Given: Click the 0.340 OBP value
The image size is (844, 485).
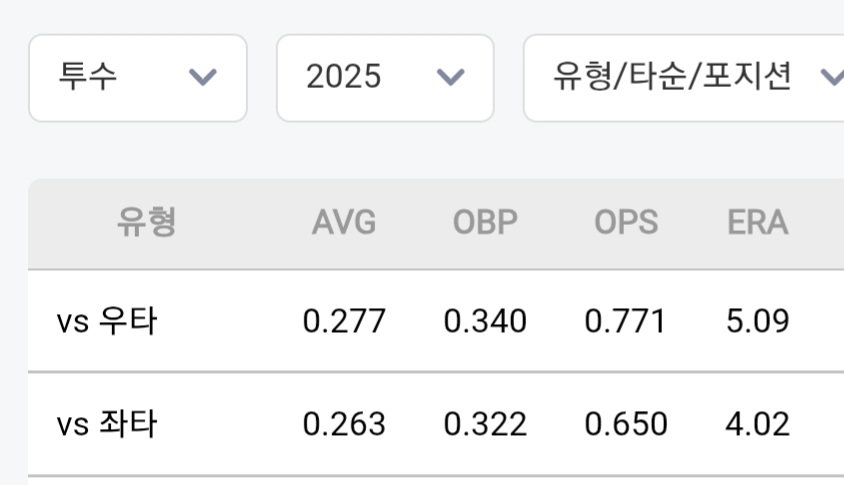Looking at the screenshot, I should [485, 321].
